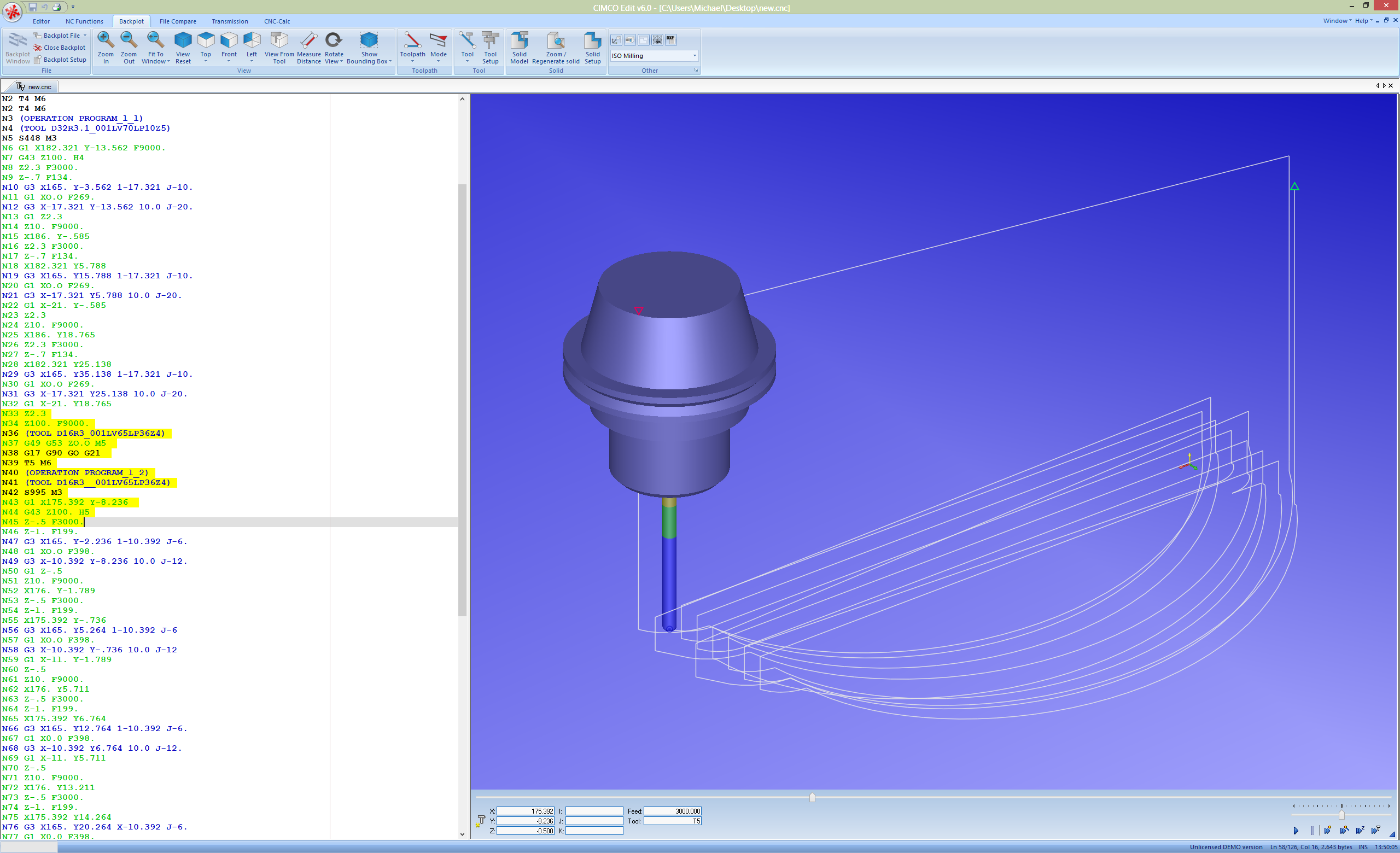Image resolution: width=1400 pixels, height=853 pixels.
Task: Click the Measure Distance tool
Action: [308, 46]
